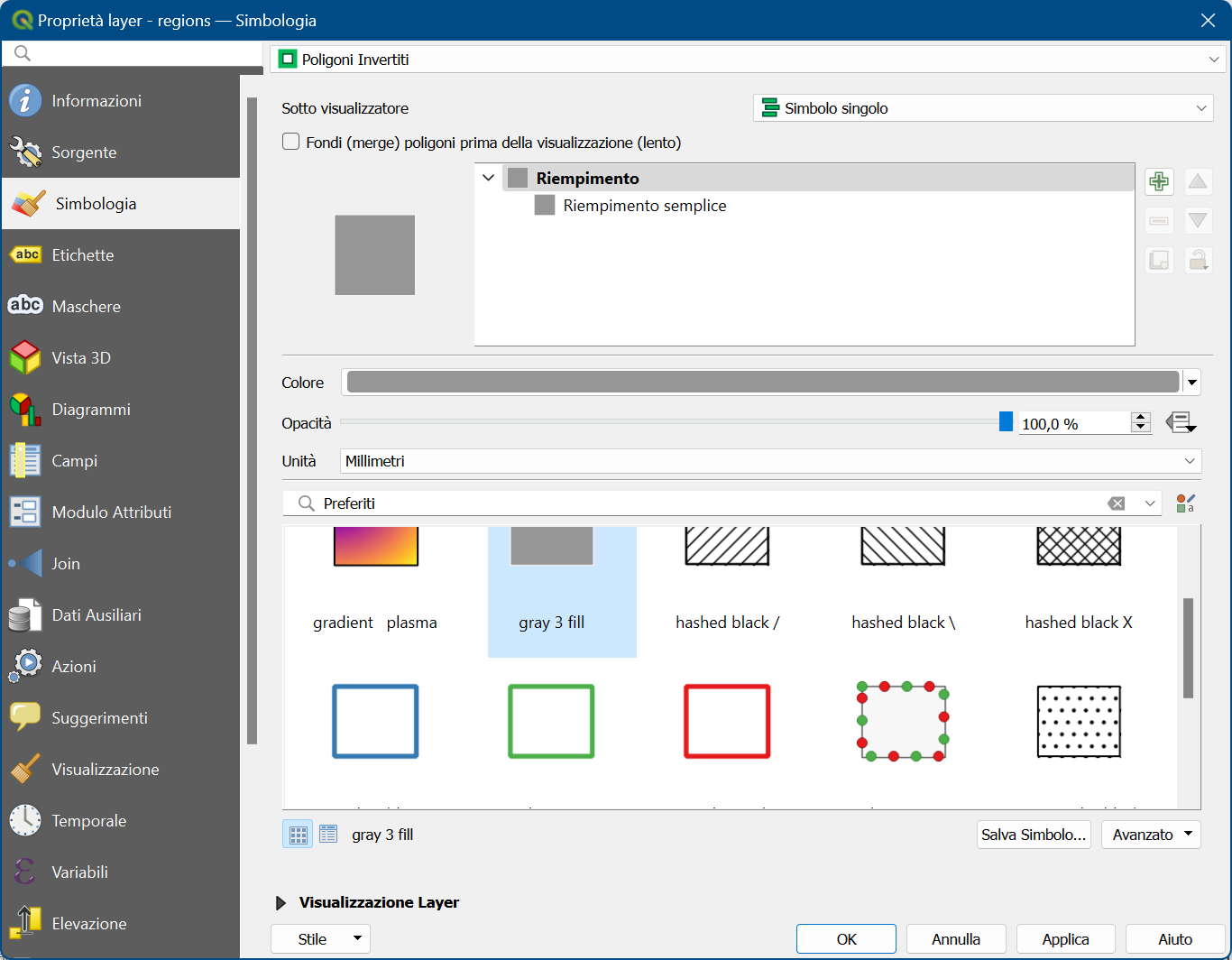Open the Dati Ausiliari section
The height and width of the screenshot is (960, 1232).
pos(120,615)
